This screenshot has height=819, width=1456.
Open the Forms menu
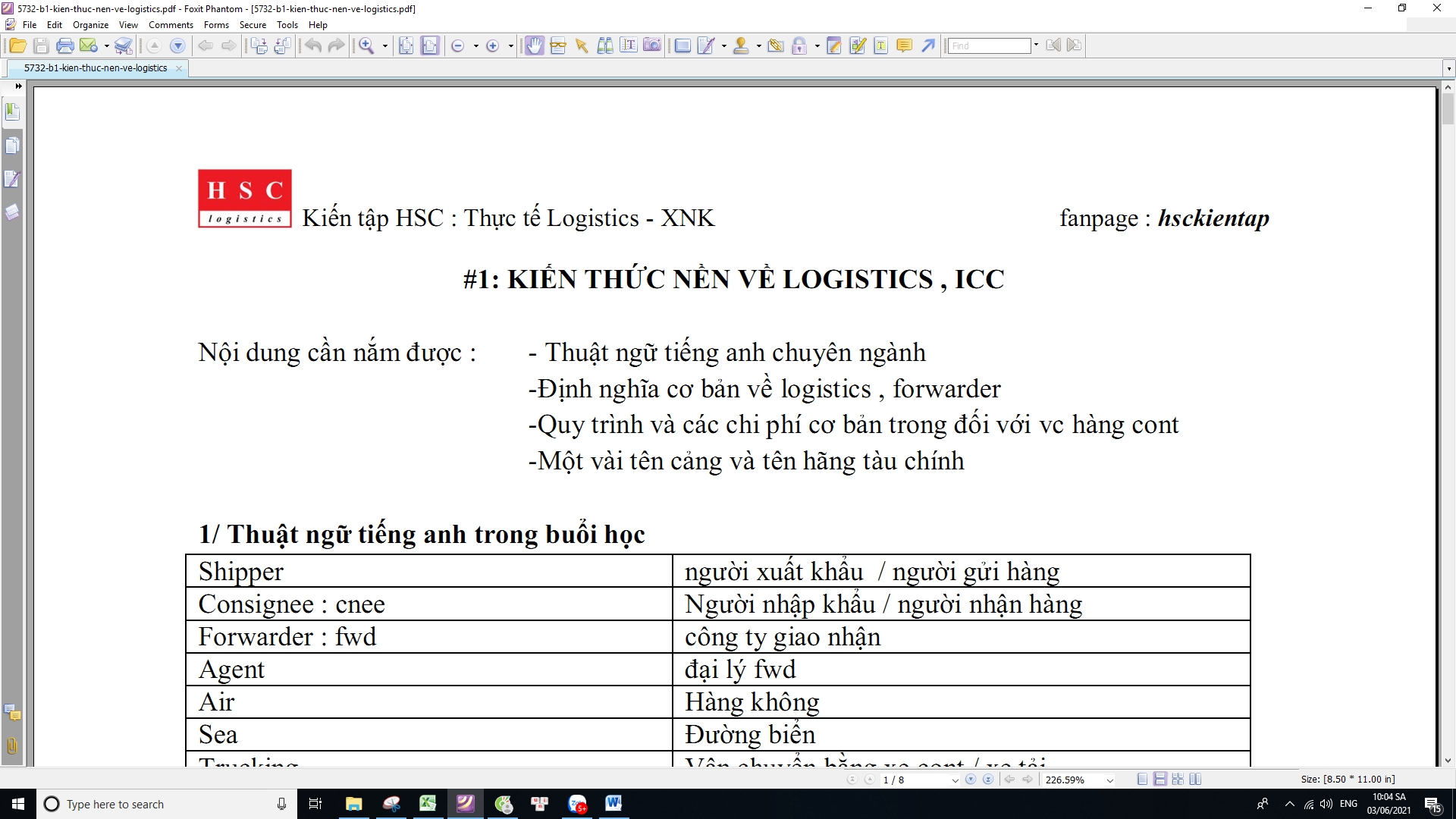pos(216,25)
